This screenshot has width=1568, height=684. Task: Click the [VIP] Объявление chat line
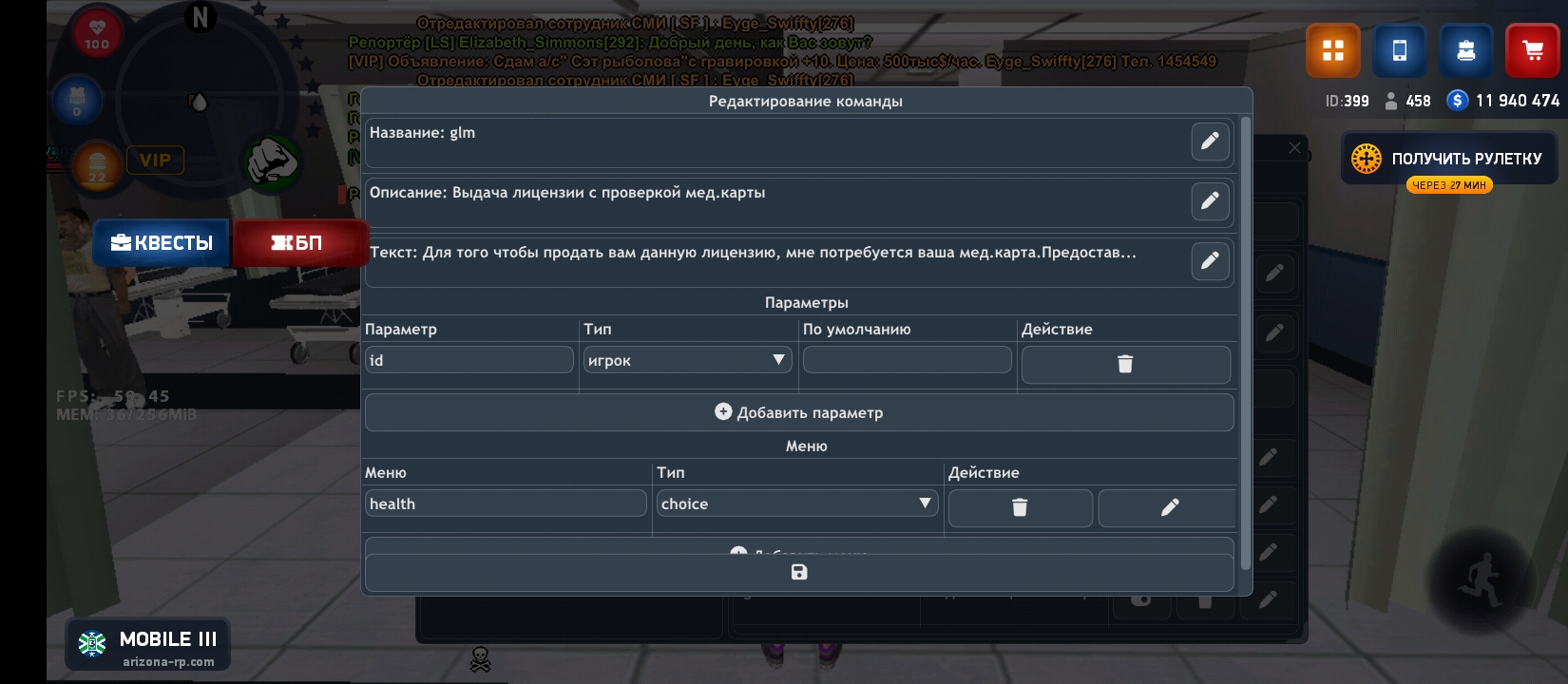(782, 62)
